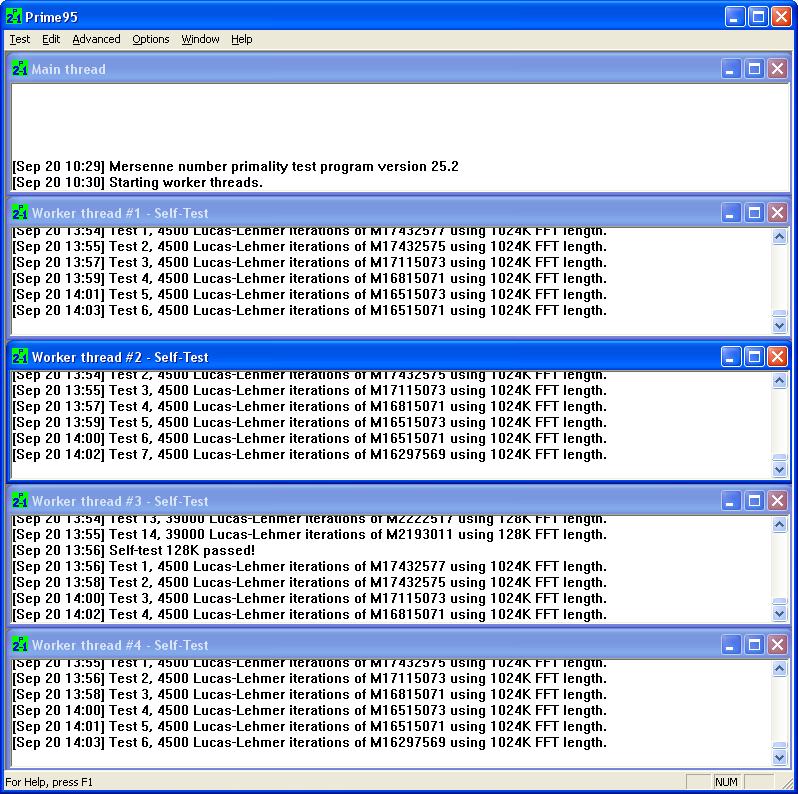Click the NUM indicator in the status bar
The image size is (798, 794).
pyautogui.click(x=726, y=782)
